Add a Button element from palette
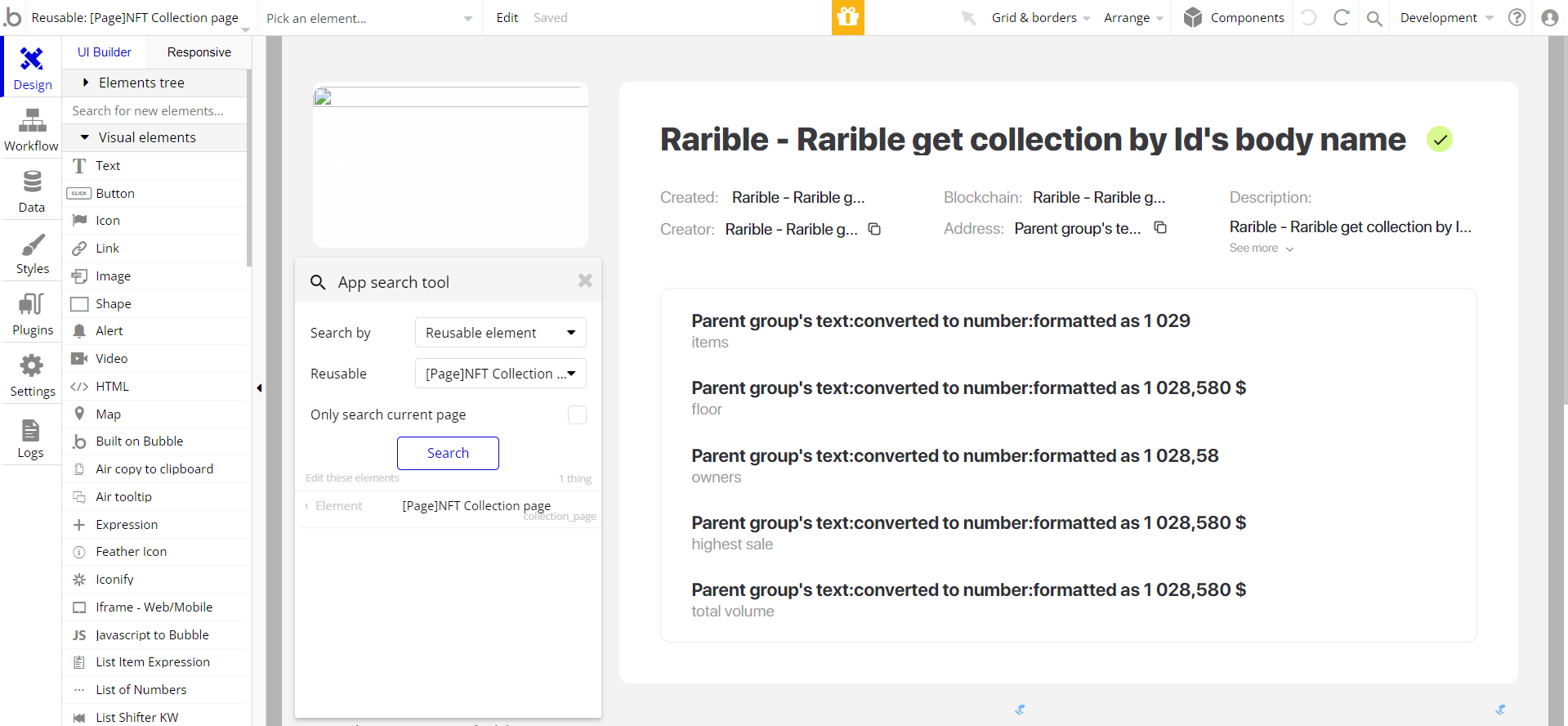 tap(155, 193)
